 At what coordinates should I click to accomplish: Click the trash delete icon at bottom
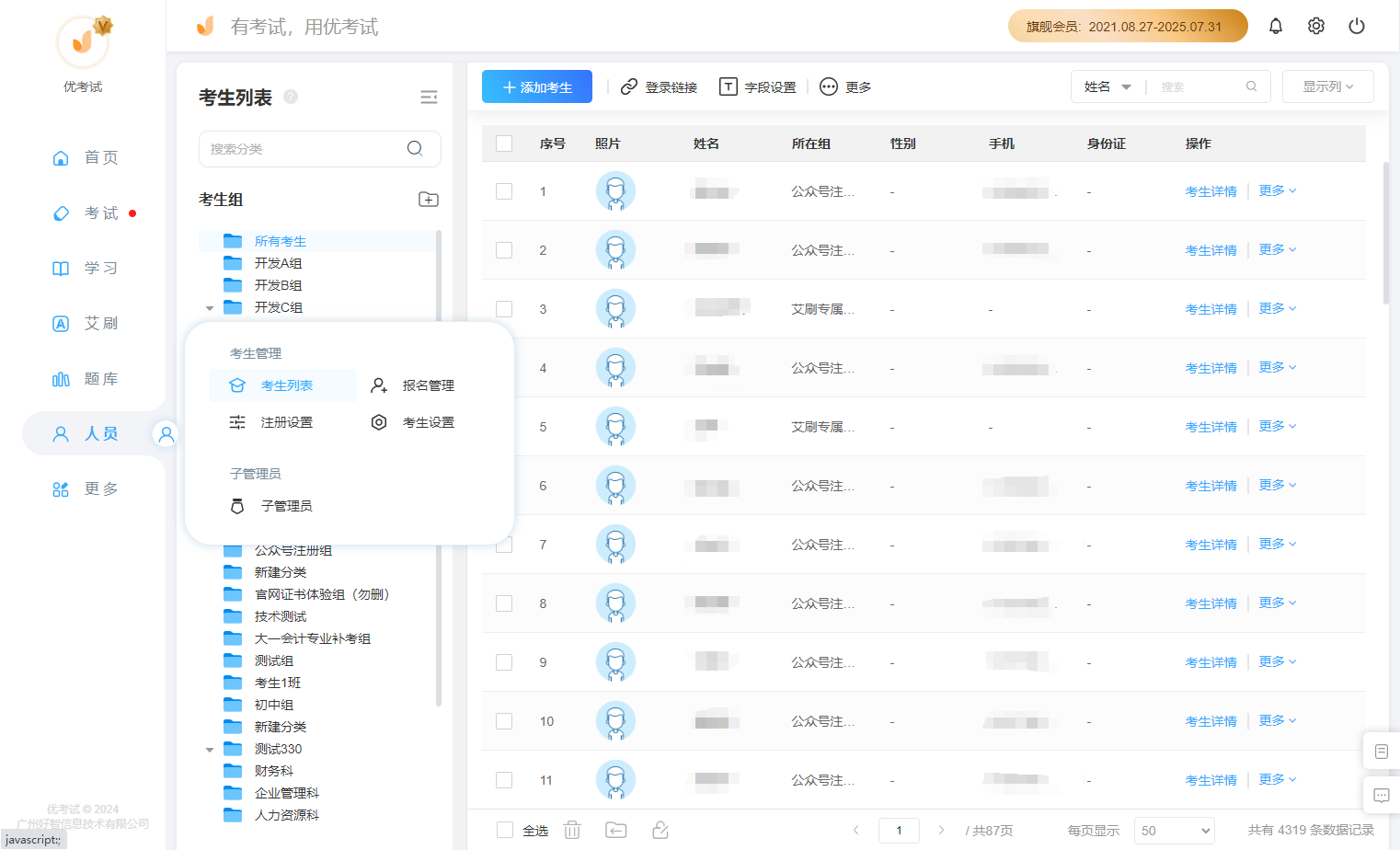(x=572, y=830)
